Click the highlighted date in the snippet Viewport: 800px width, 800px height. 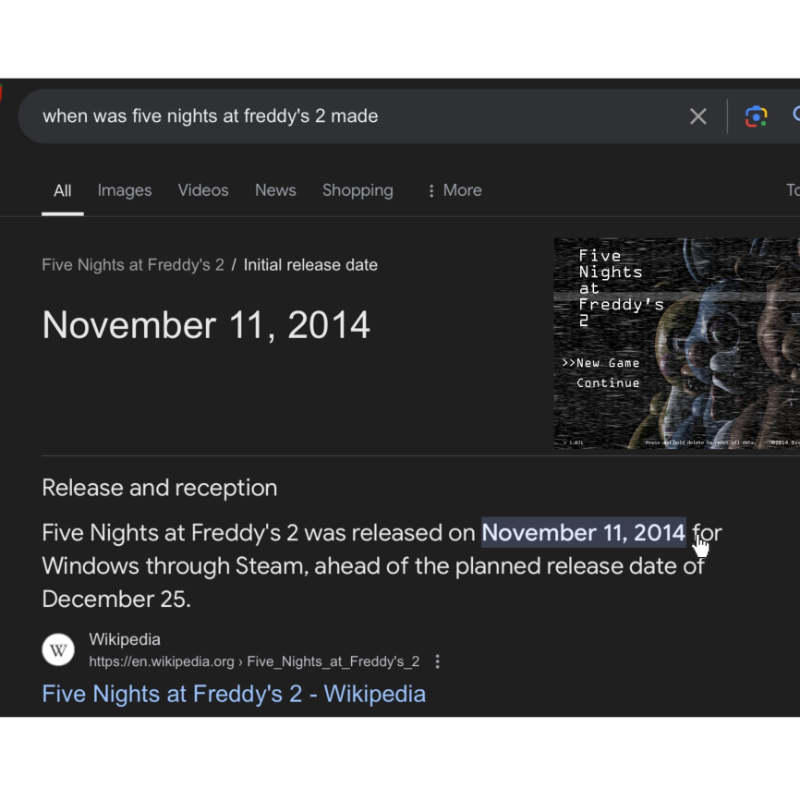(583, 533)
